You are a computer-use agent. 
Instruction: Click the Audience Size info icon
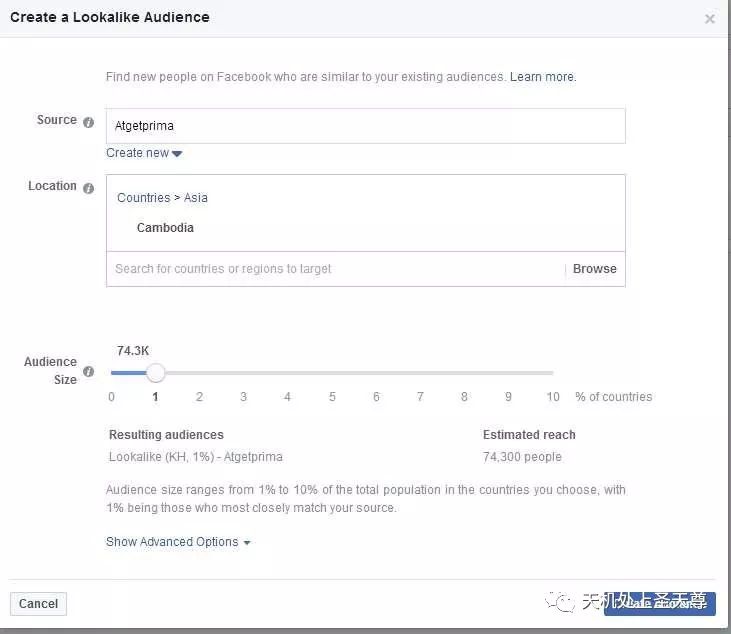point(88,372)
